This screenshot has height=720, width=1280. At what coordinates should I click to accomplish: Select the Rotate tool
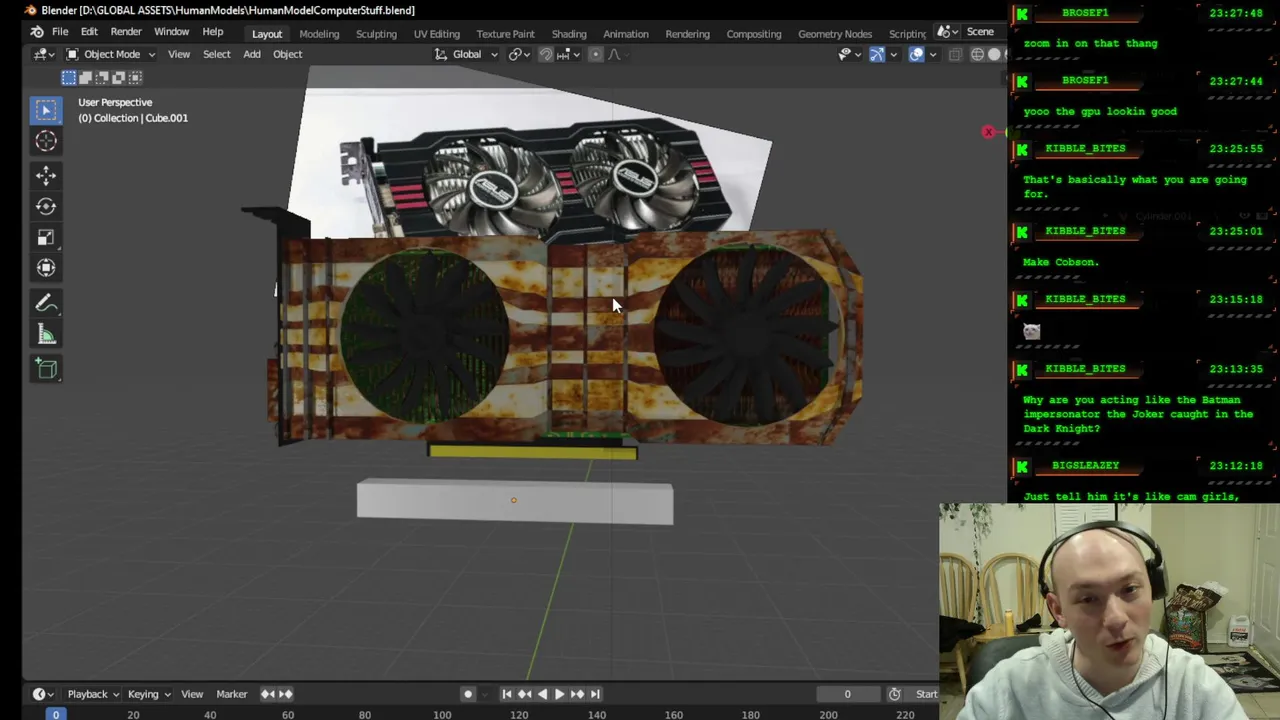(x=46, y=206)
